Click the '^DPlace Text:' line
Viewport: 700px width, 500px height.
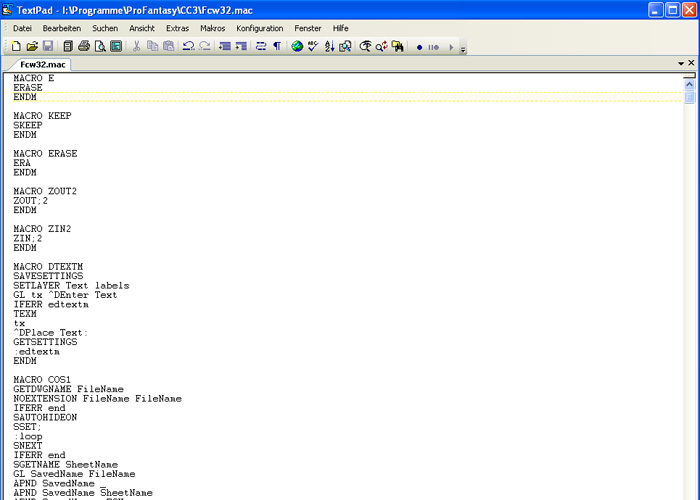coord(51,333)
